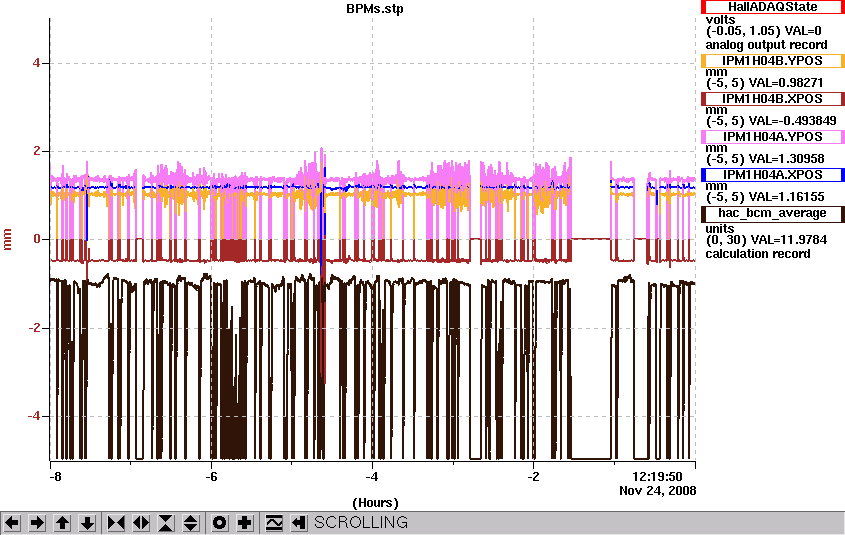
Task: Click the (Hours) x-axis title
Action: (x=375, y=503)
